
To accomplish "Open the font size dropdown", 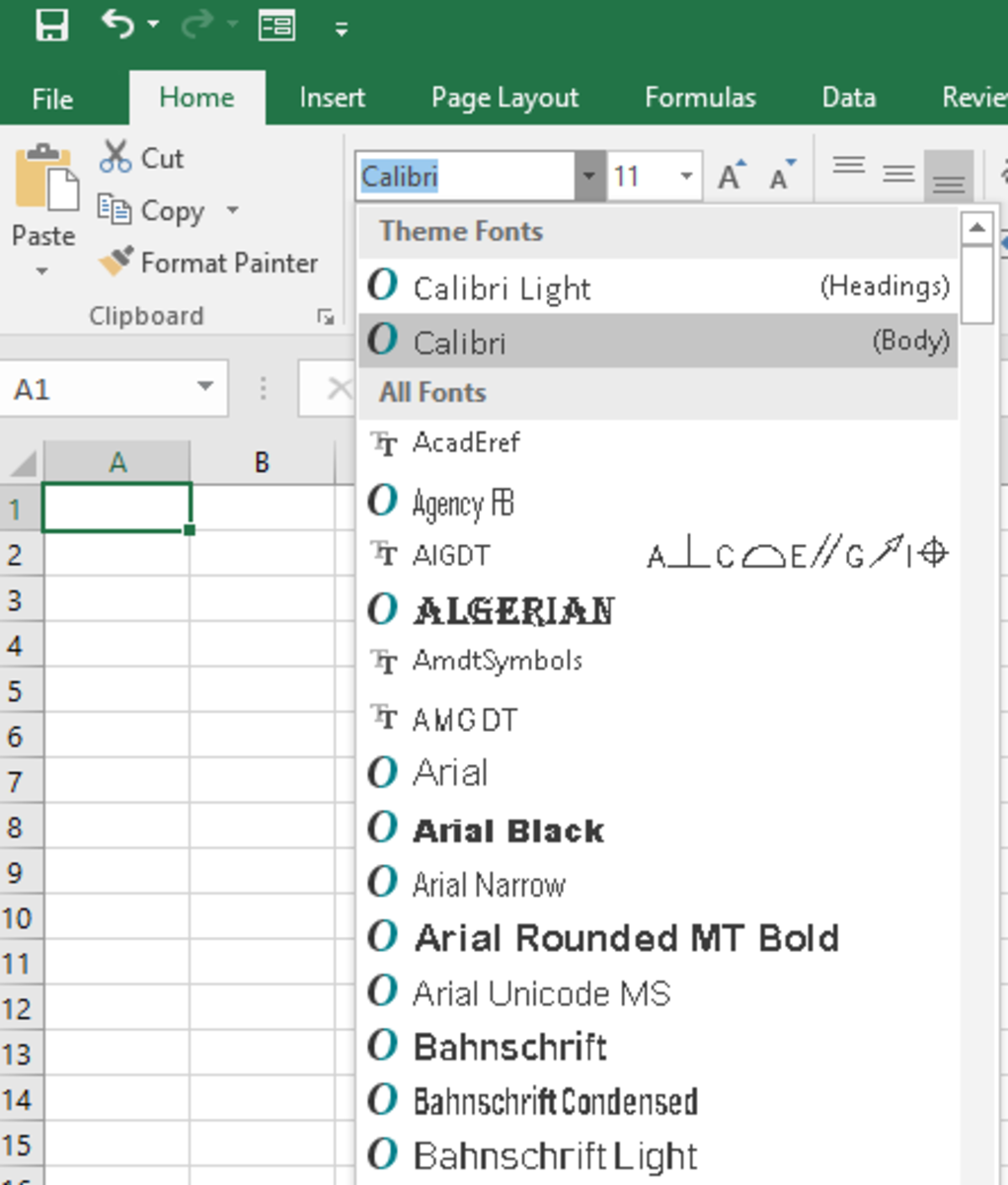I will 686,175.
